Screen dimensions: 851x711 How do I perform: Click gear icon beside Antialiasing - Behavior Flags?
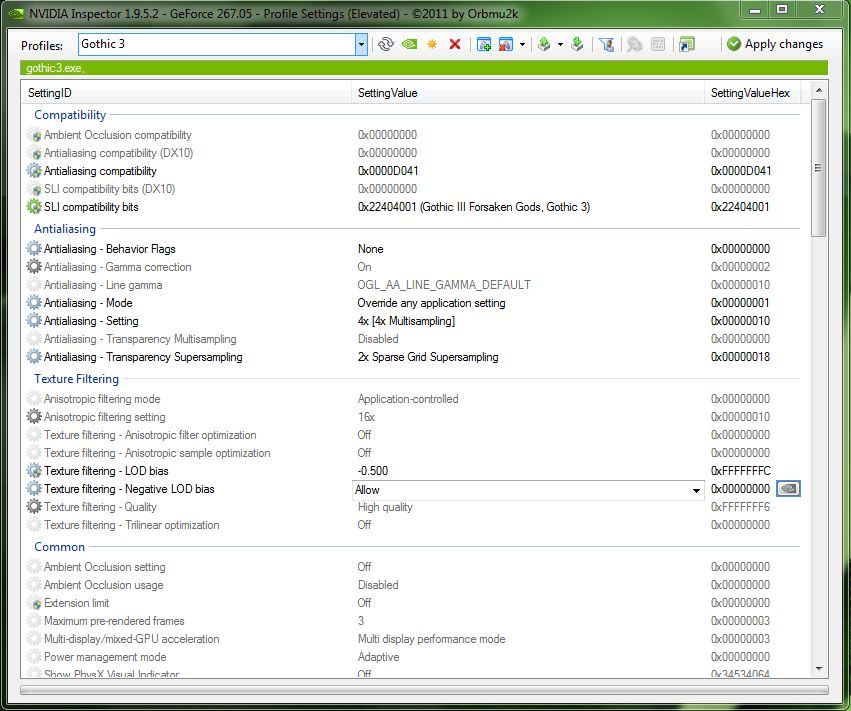pyautogui.click(x=34, y=249)
